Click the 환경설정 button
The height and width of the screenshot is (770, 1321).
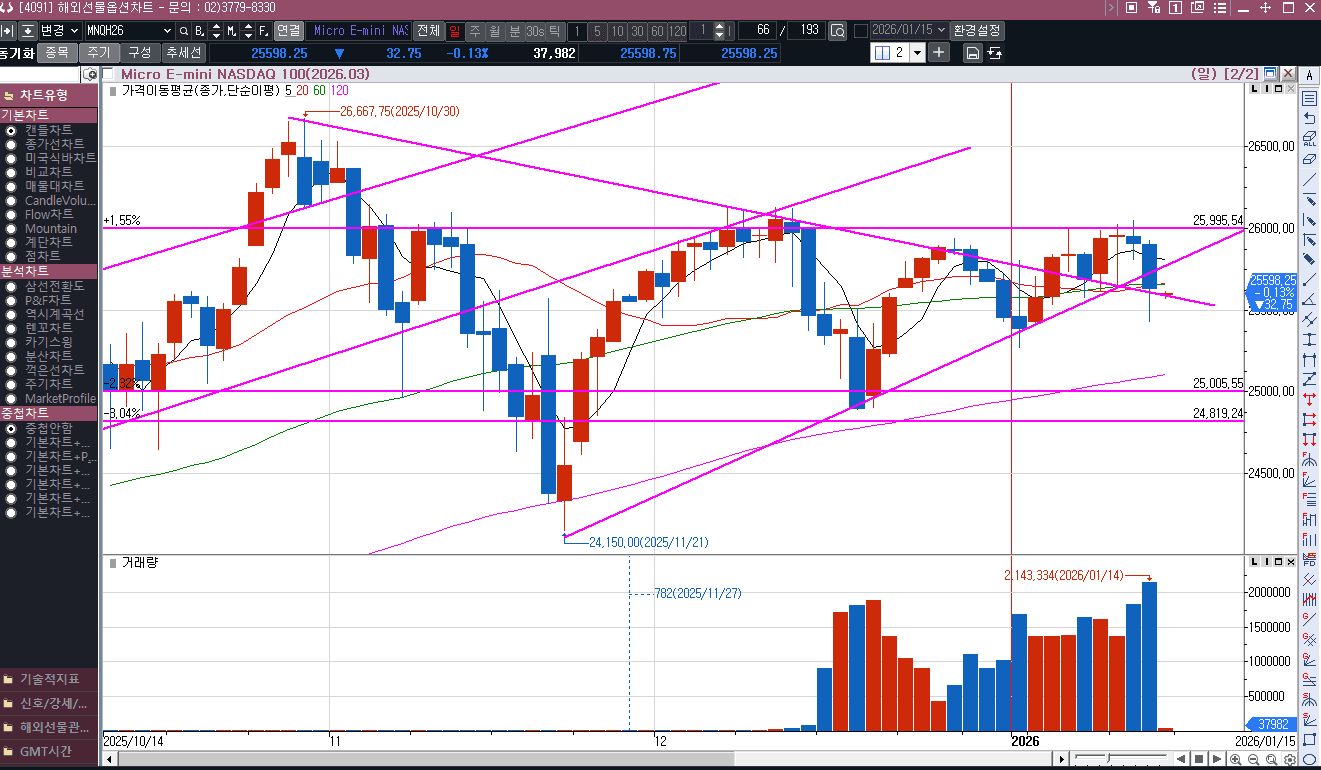pos(977,30)
